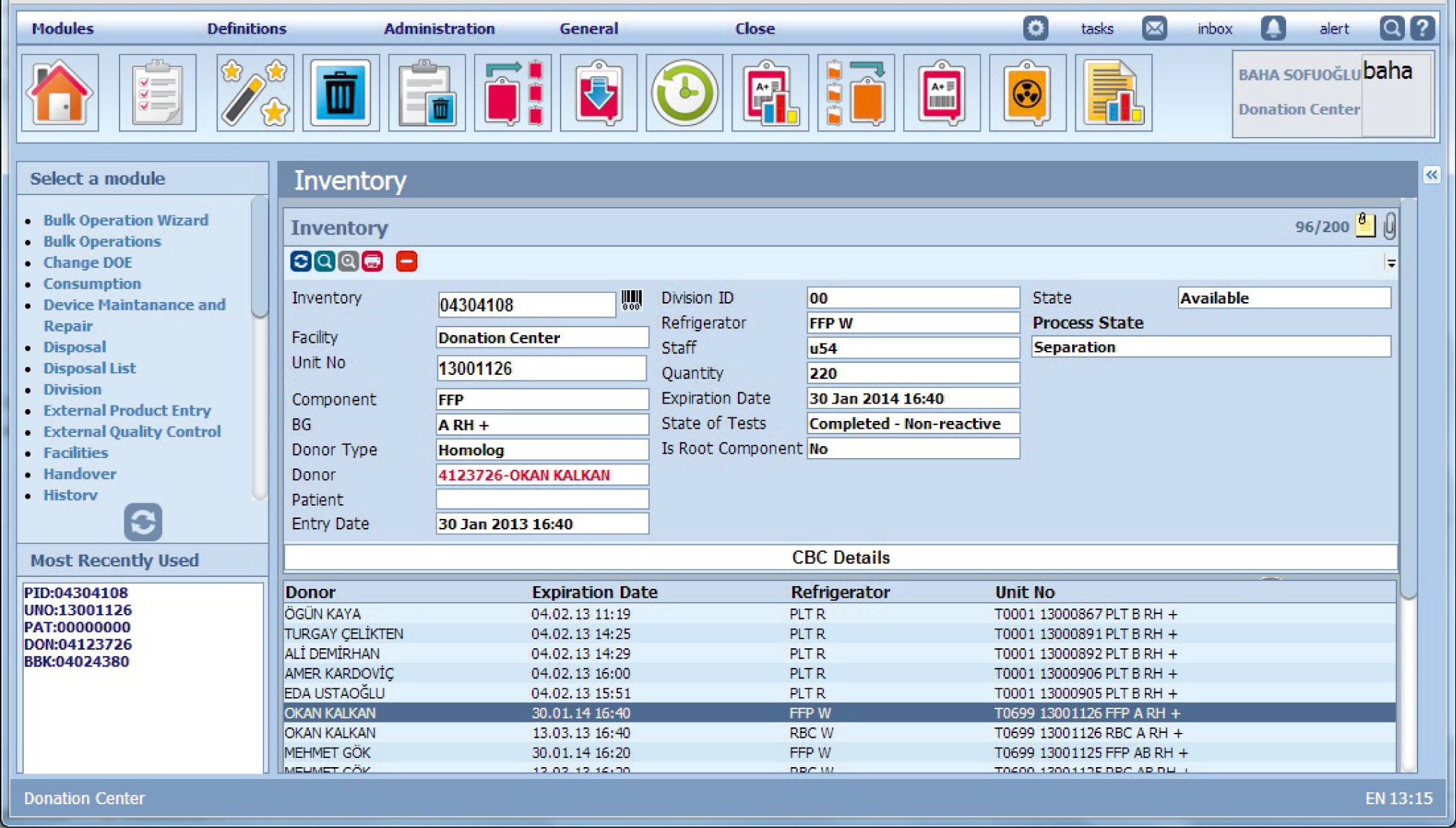The height and width of the screenshot is (828, 1456).
Task: Open the External Quality Control link
Action: (132, 431)
